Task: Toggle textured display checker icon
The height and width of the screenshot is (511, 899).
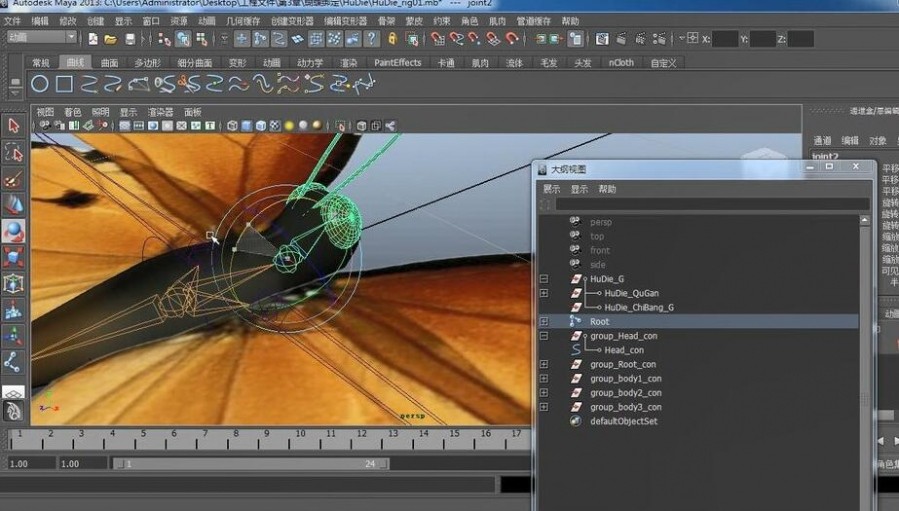Action: (275, 126)
